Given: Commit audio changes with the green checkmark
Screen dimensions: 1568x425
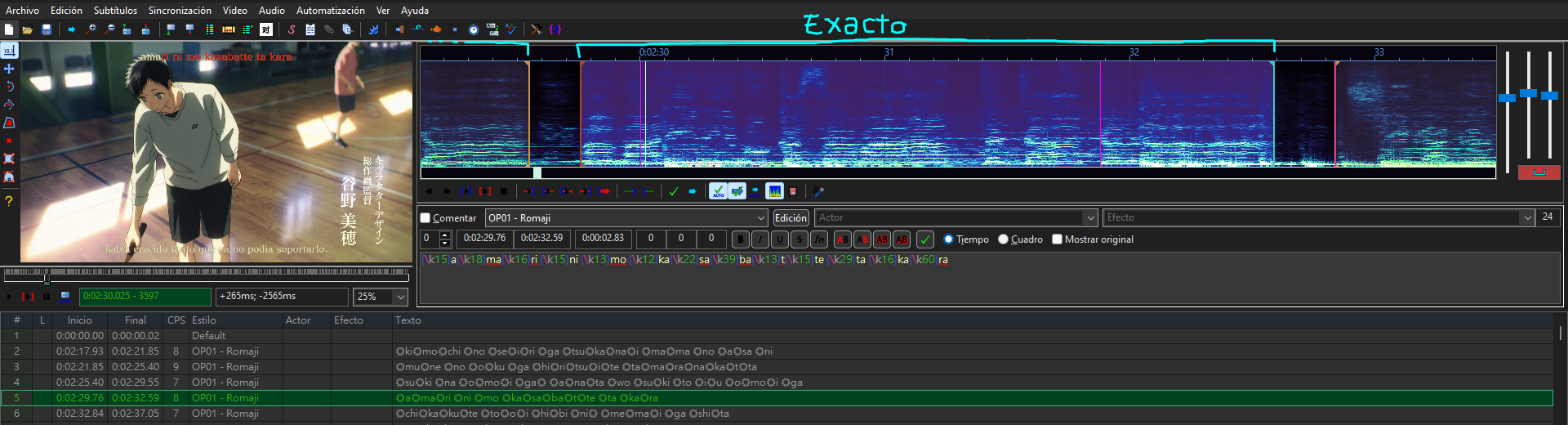Looking at the screenshot, I should point(674,191).
